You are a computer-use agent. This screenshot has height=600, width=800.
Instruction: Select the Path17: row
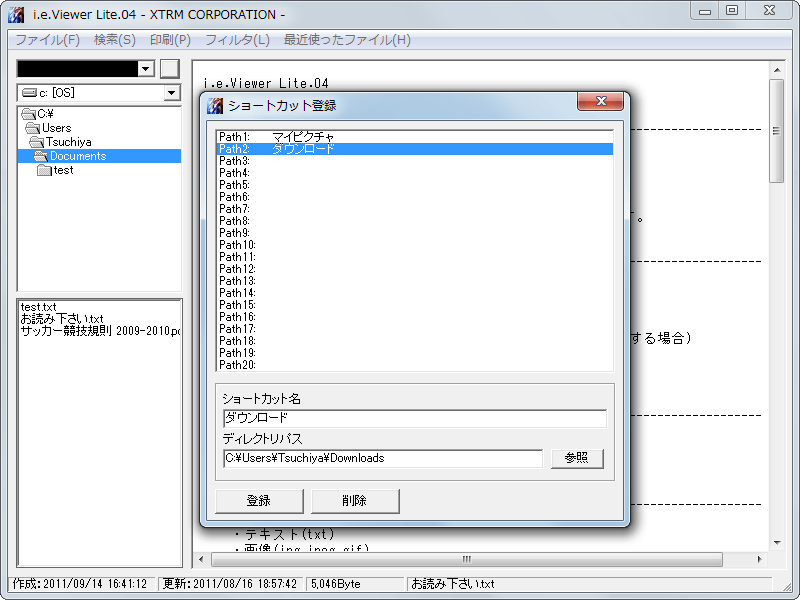click(414, 329)
